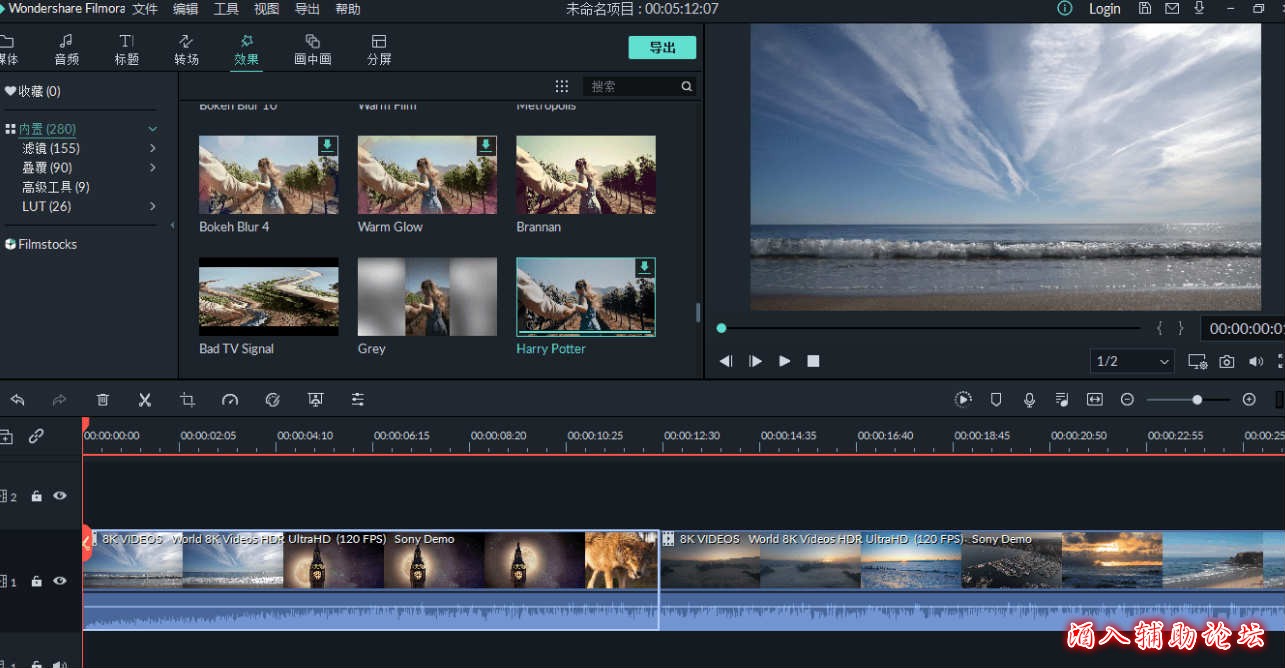This screenshot has height=668, width=1285.
Task: Click the 导出 export button
Action: [662, 47]
